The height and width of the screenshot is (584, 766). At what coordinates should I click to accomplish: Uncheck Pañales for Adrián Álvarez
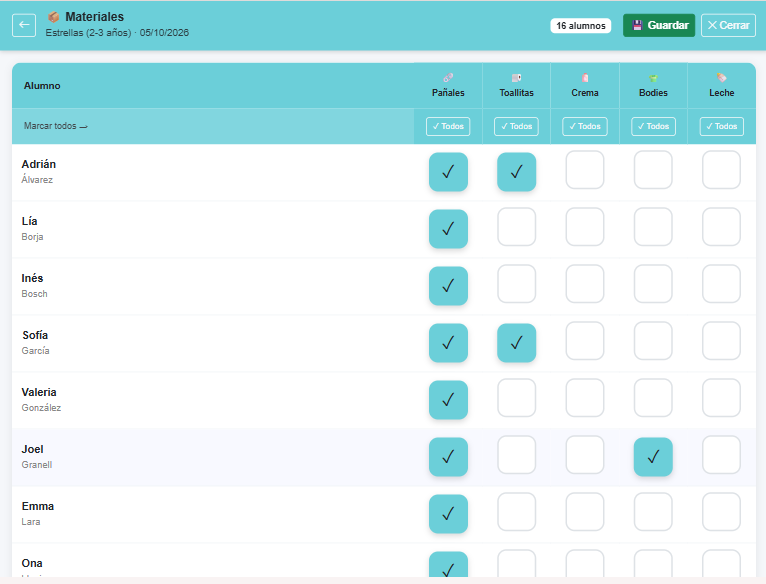click(x=448, y=172)
